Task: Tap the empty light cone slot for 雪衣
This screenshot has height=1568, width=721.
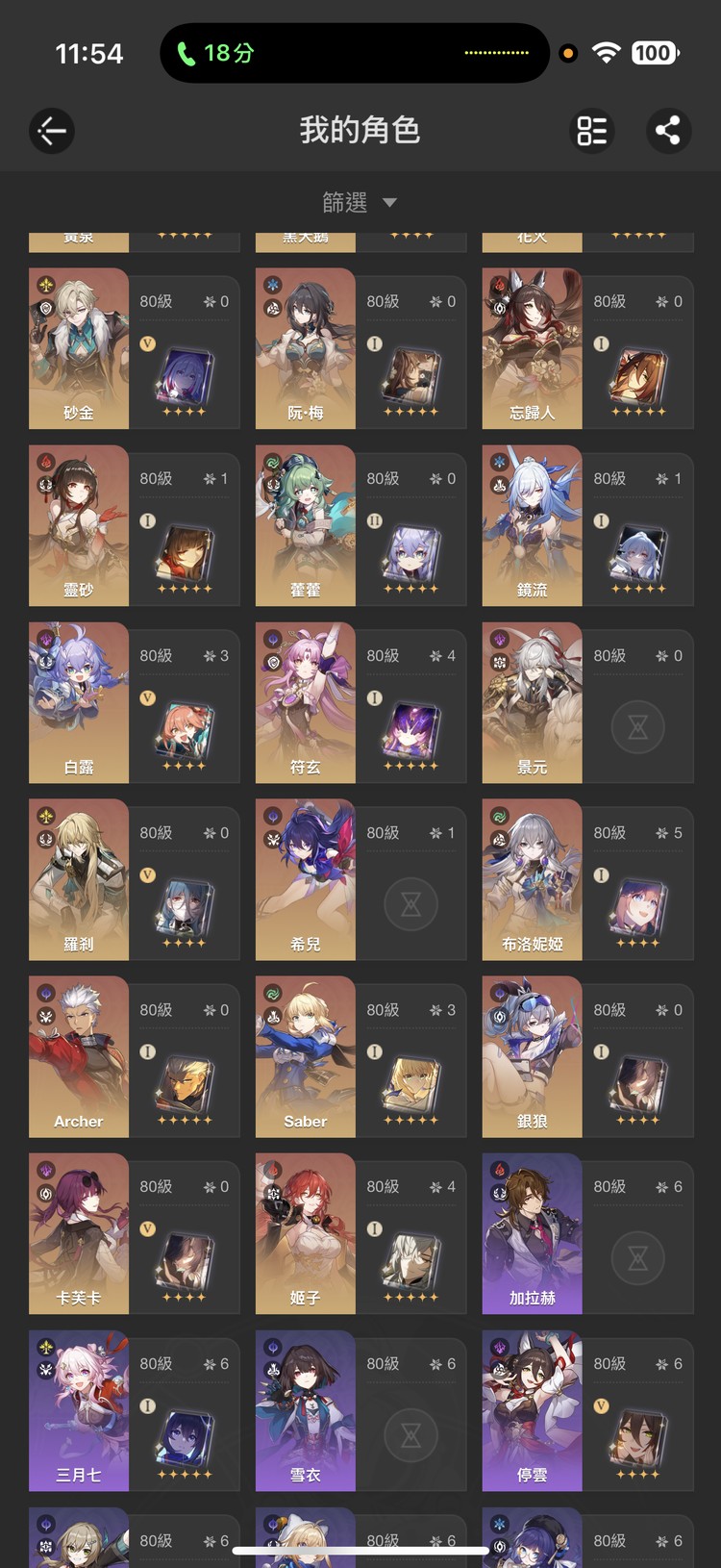Action: [x=411, y=1435]
